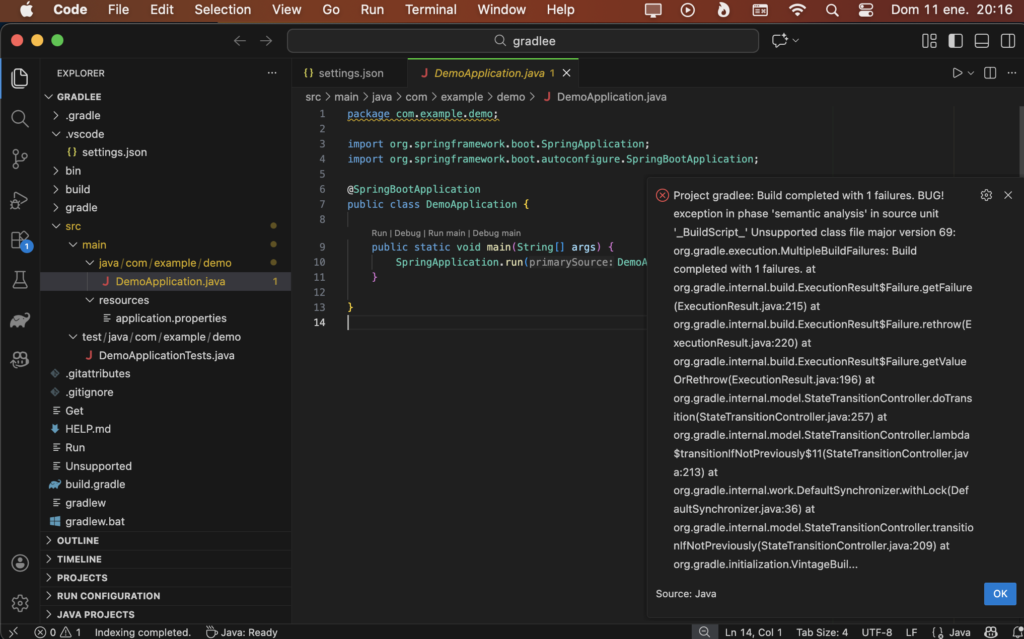Open Extensions view with update badge
Screen dimensions: 1024x639
pyautogui.click(x=20, y=241)
